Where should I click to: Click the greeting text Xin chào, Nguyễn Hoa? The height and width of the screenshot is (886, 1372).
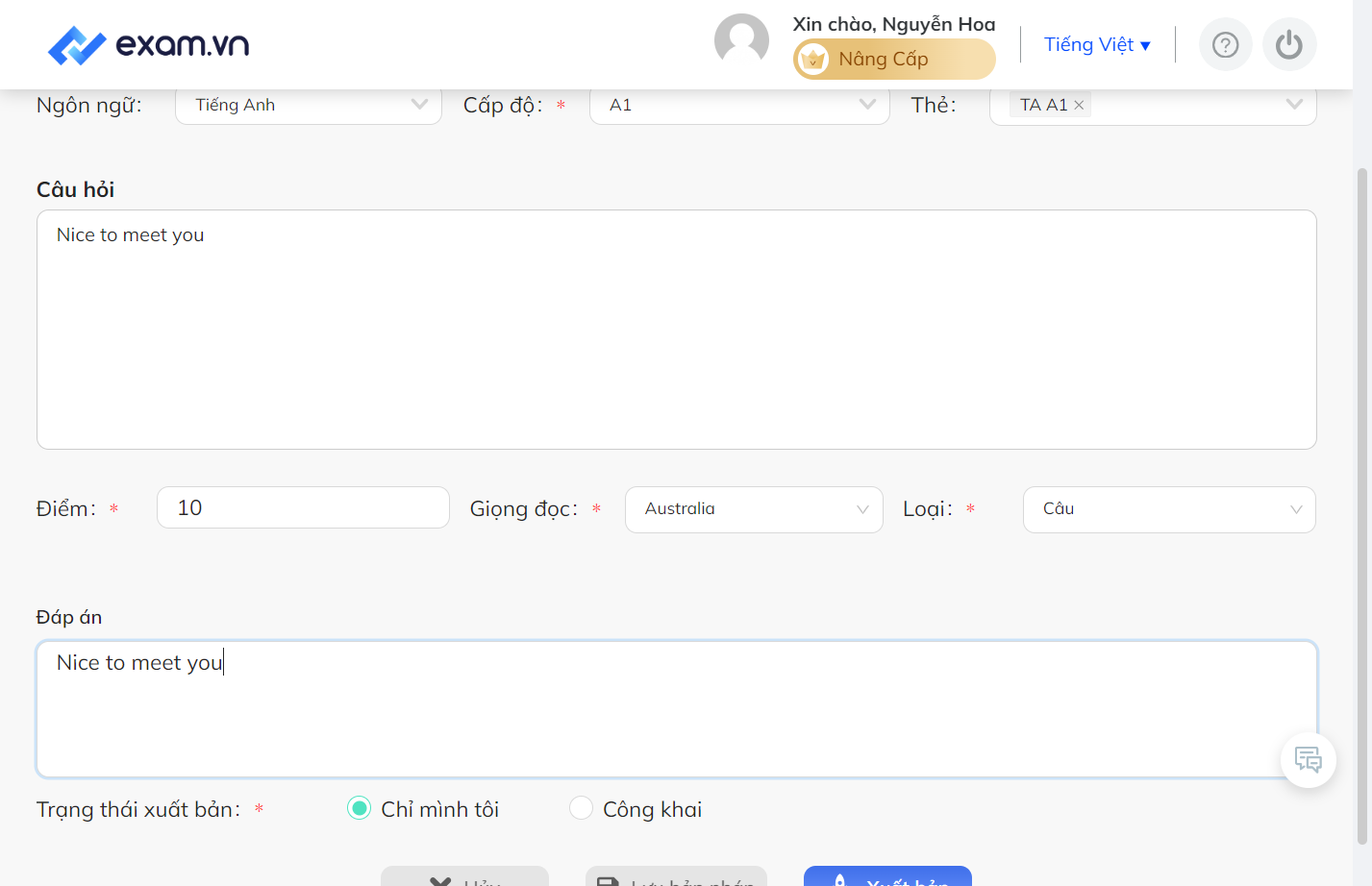coord(894,24)
